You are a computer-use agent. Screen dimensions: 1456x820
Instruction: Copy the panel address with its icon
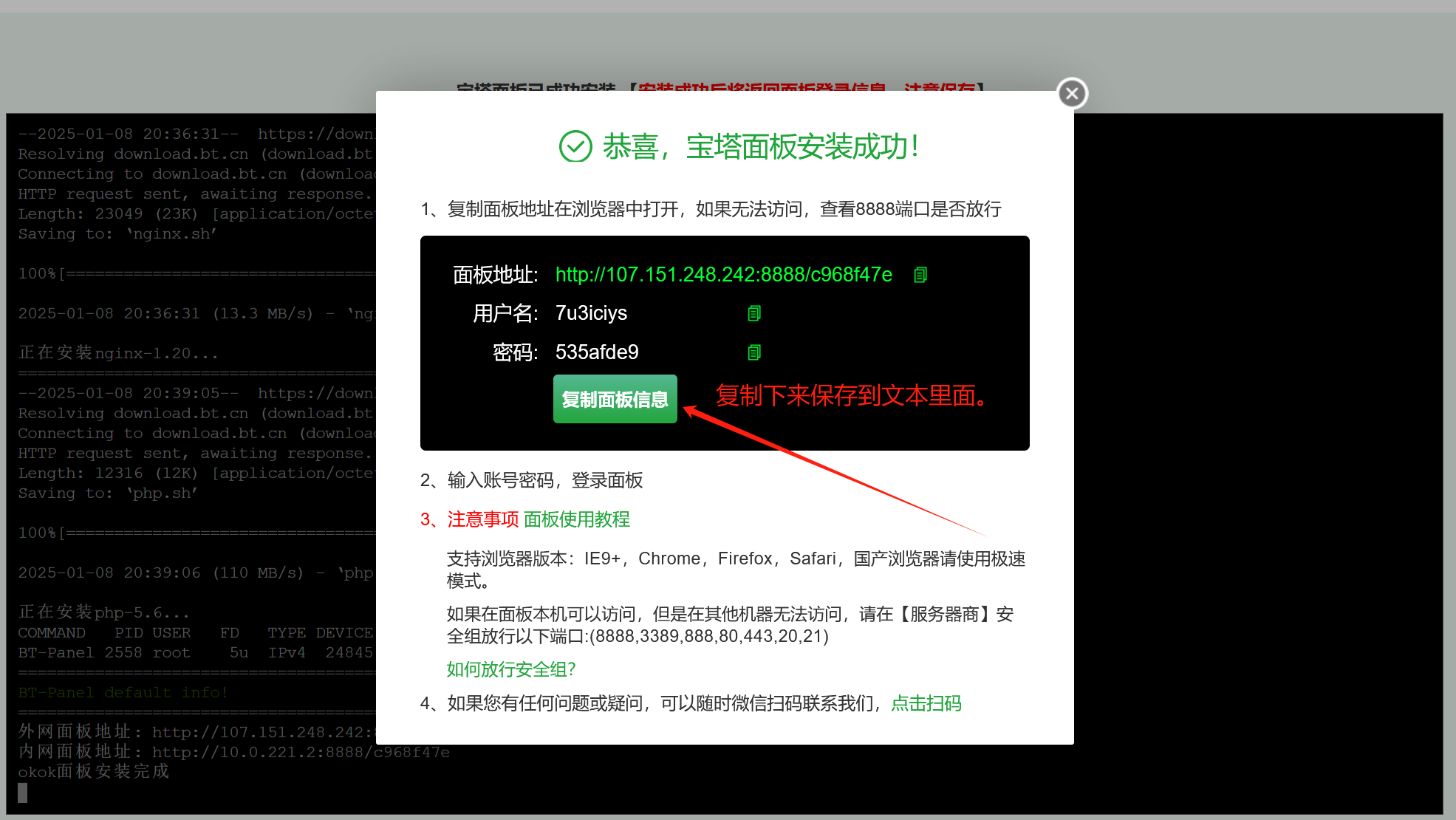pyautogui.click(x=920, y=275)
